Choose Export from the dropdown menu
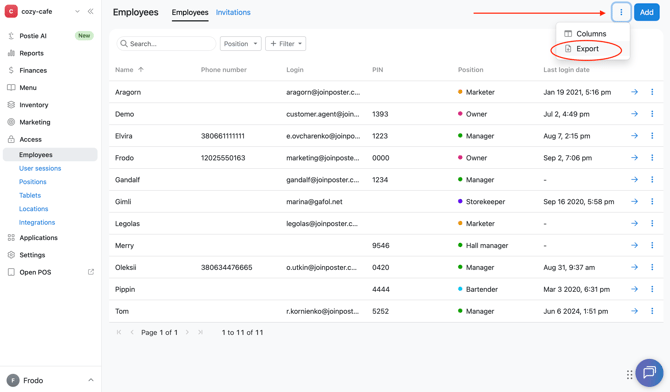Screen dimensions: 670x392 point(587,49)
